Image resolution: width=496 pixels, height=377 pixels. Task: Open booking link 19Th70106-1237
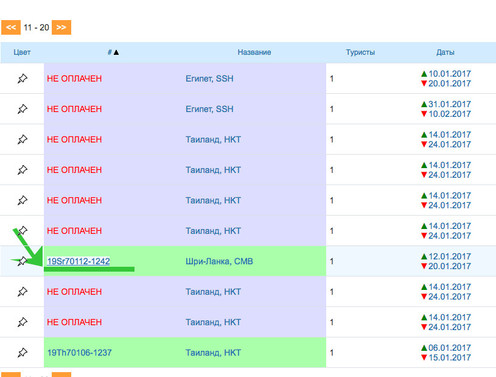79,353
